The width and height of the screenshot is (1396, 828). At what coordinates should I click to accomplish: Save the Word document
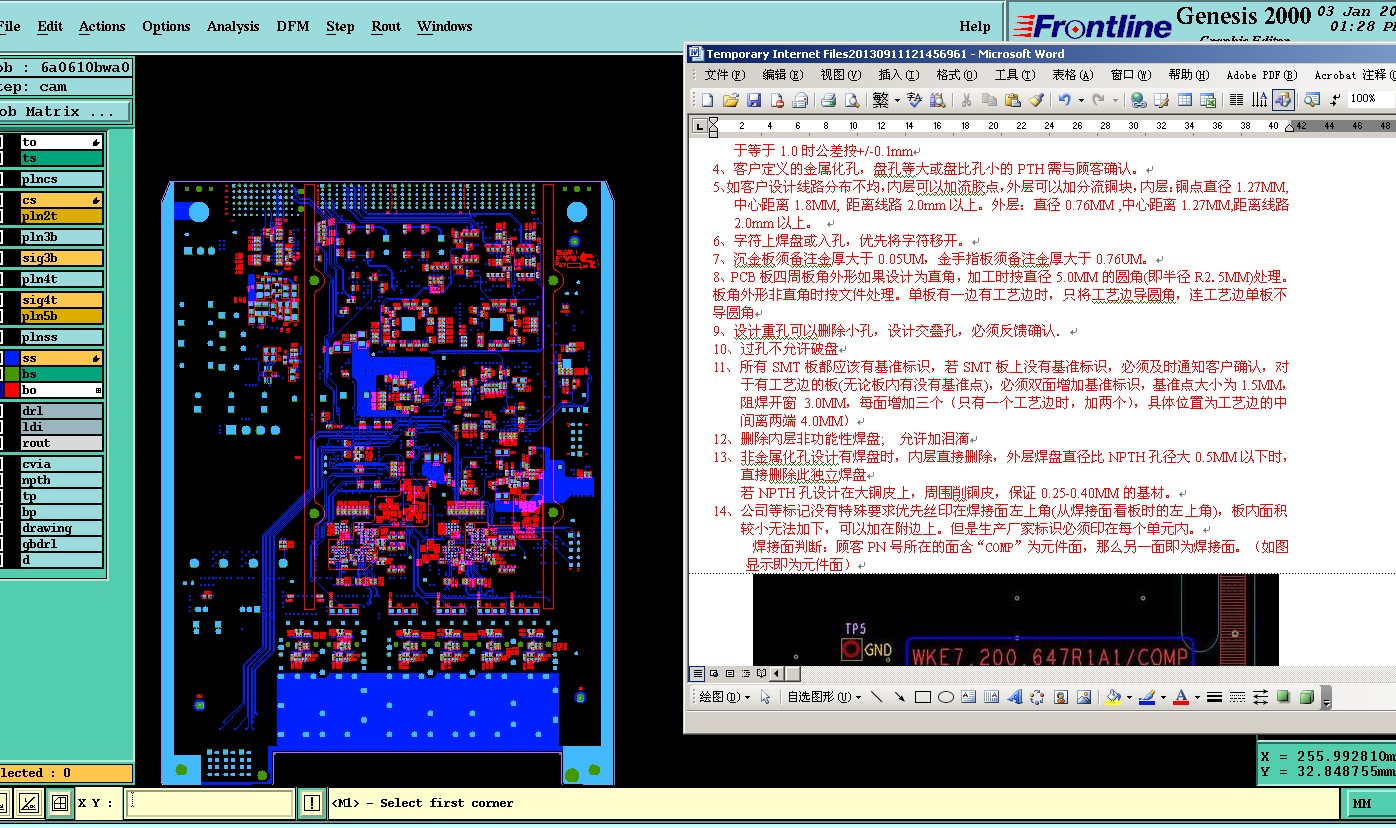[754, 99]
